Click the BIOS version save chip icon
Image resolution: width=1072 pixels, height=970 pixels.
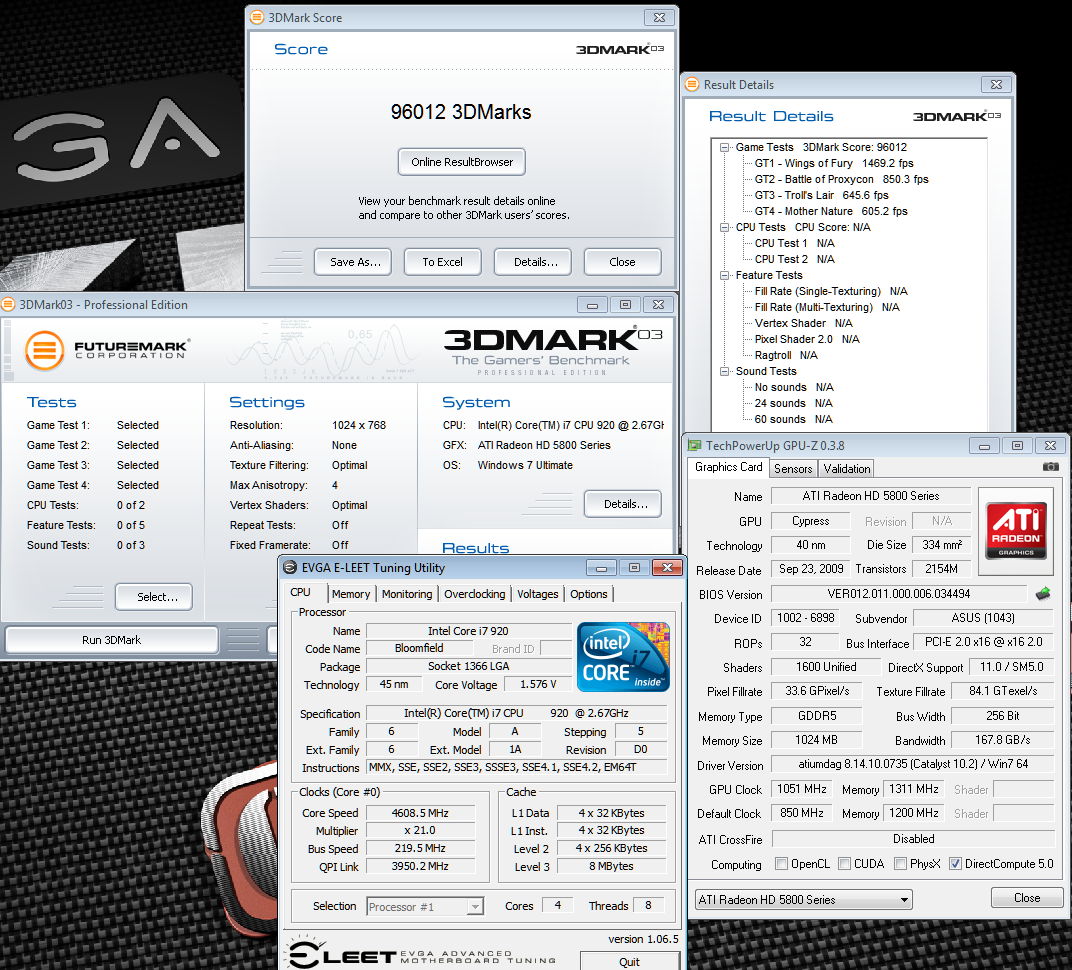coord(1043,593)
